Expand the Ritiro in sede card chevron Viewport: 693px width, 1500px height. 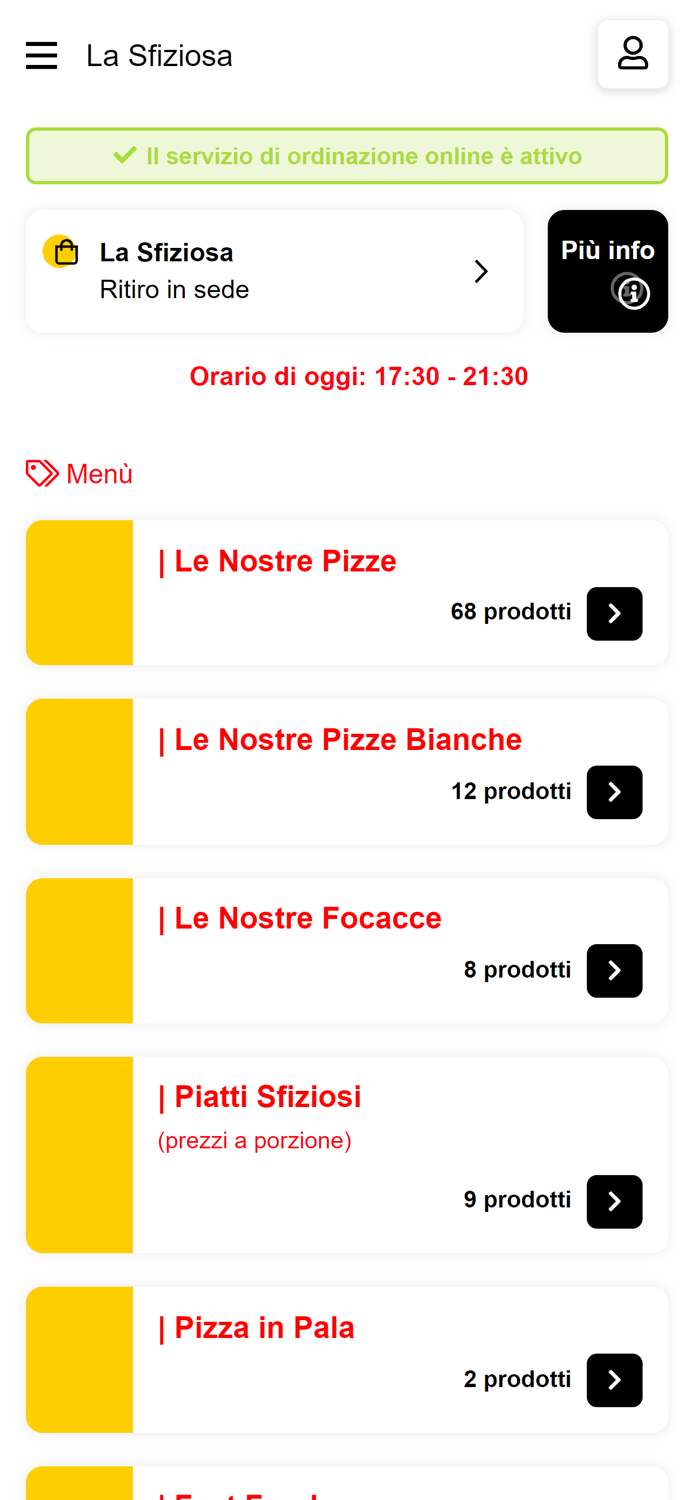coord(481,271)
